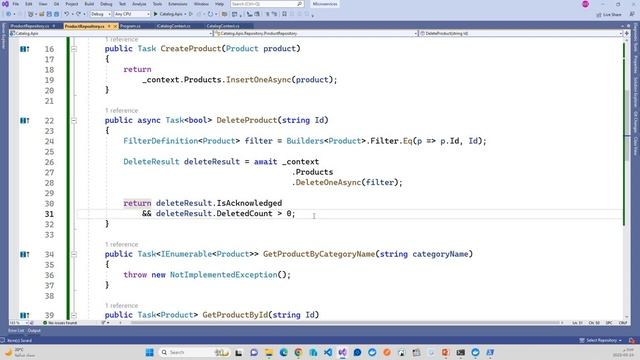Open the Output tab
Image resolution: width=640 pixels, height=360 pixels.
[x=34, y=331]
